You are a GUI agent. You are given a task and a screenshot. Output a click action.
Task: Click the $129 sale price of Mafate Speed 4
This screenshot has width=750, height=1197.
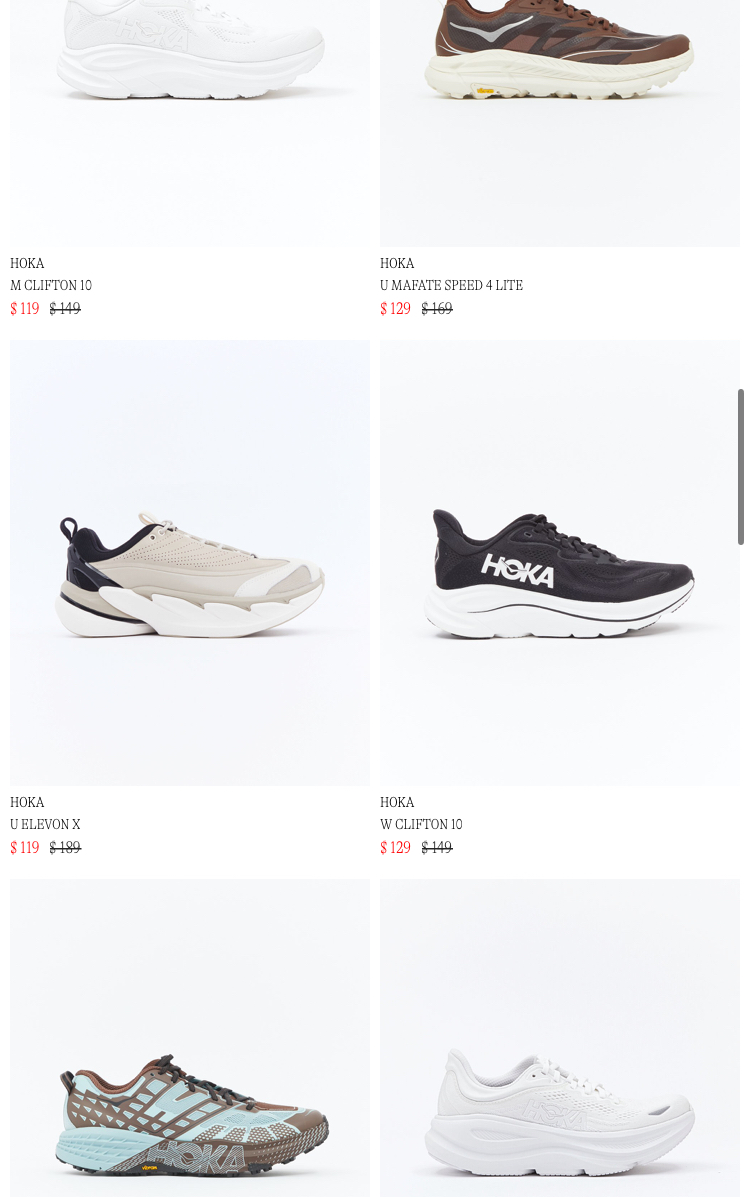pos(396,308)
